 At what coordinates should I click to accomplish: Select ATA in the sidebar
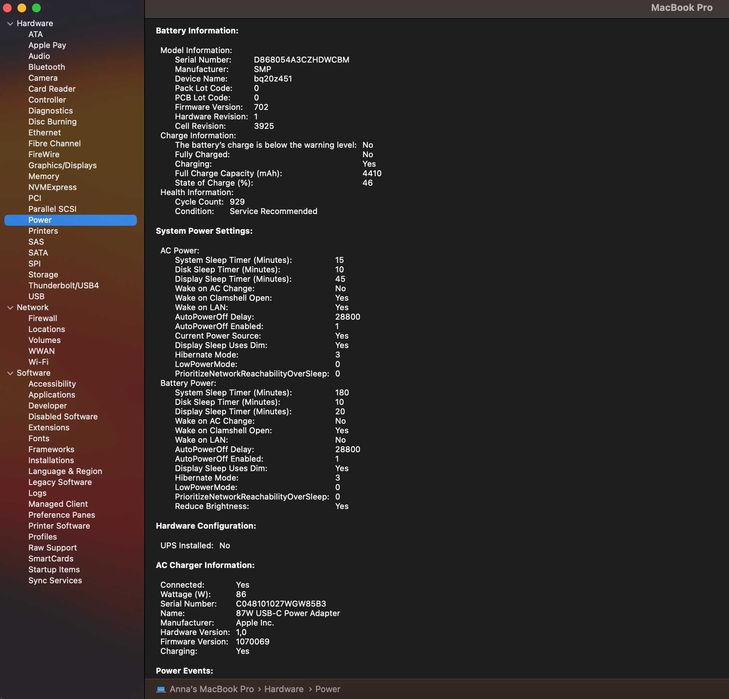(35, 34)
